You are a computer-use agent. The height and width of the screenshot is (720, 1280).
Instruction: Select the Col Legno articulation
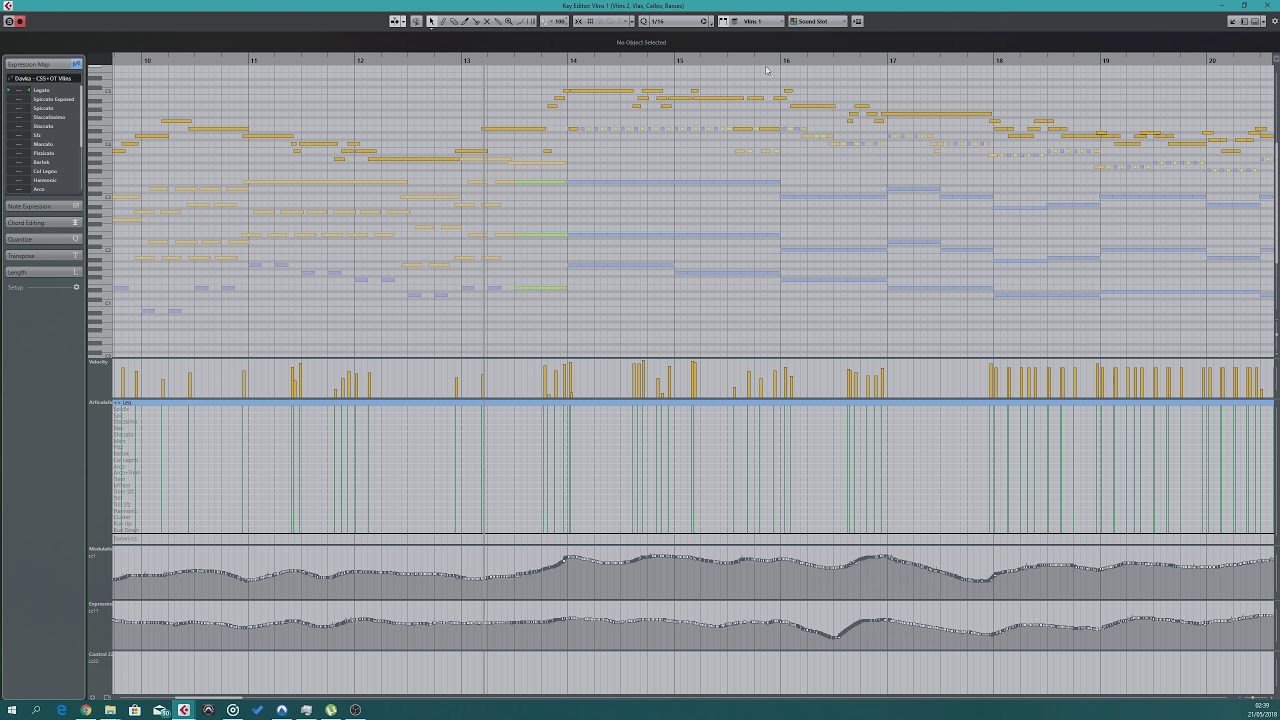pos(45,171)
